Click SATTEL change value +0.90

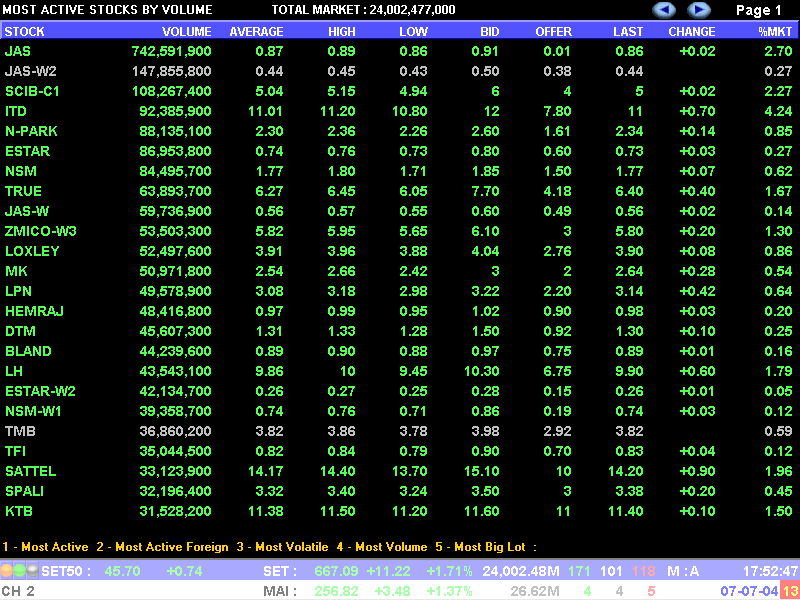(697, 471)
